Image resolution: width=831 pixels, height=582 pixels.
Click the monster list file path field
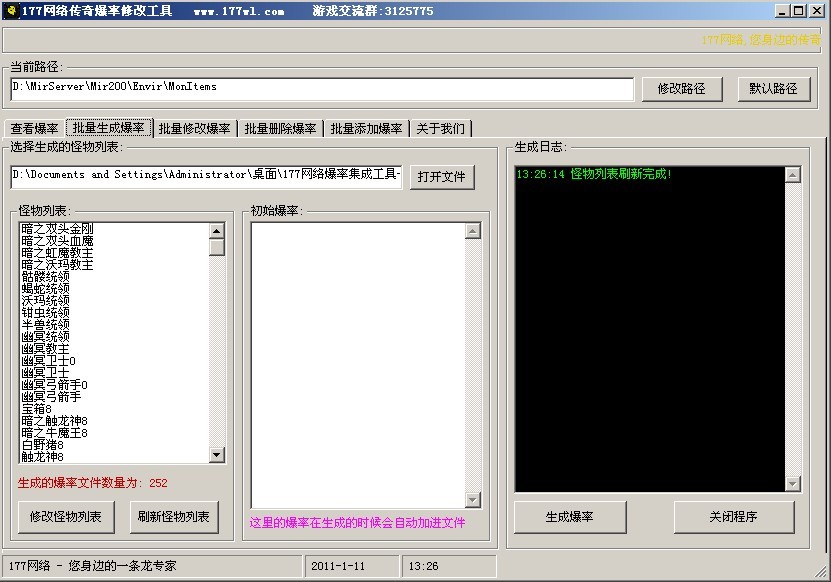pyautogui.click(x=206, y=176)
